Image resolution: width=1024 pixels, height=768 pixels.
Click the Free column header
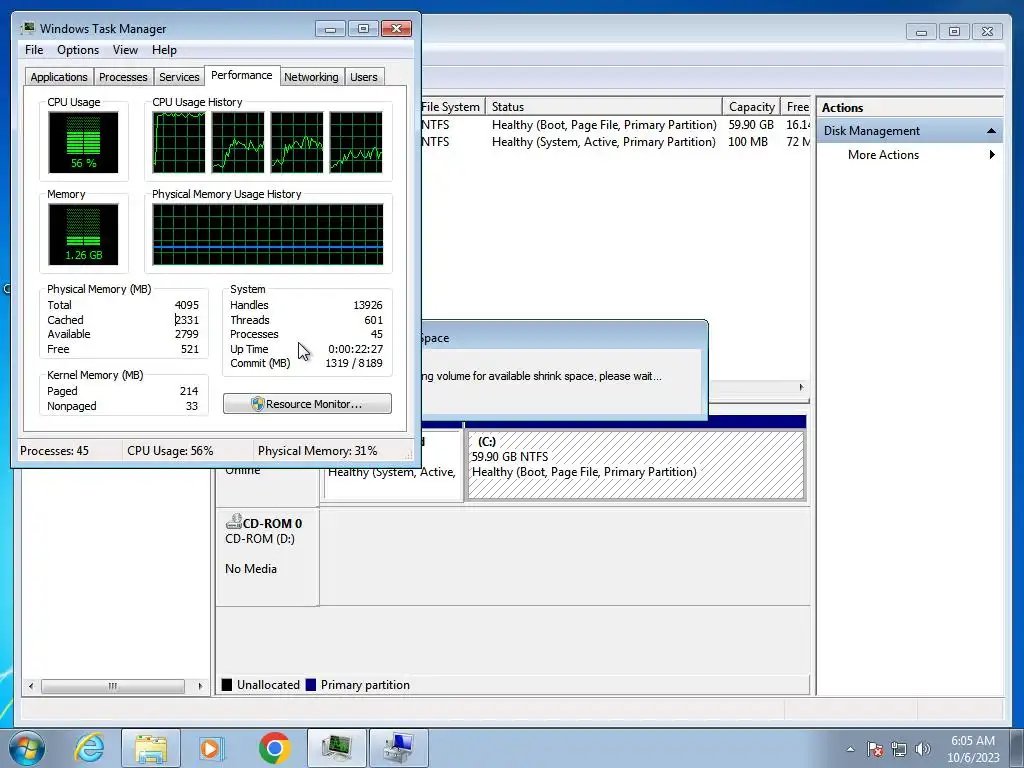pos(795,106)
